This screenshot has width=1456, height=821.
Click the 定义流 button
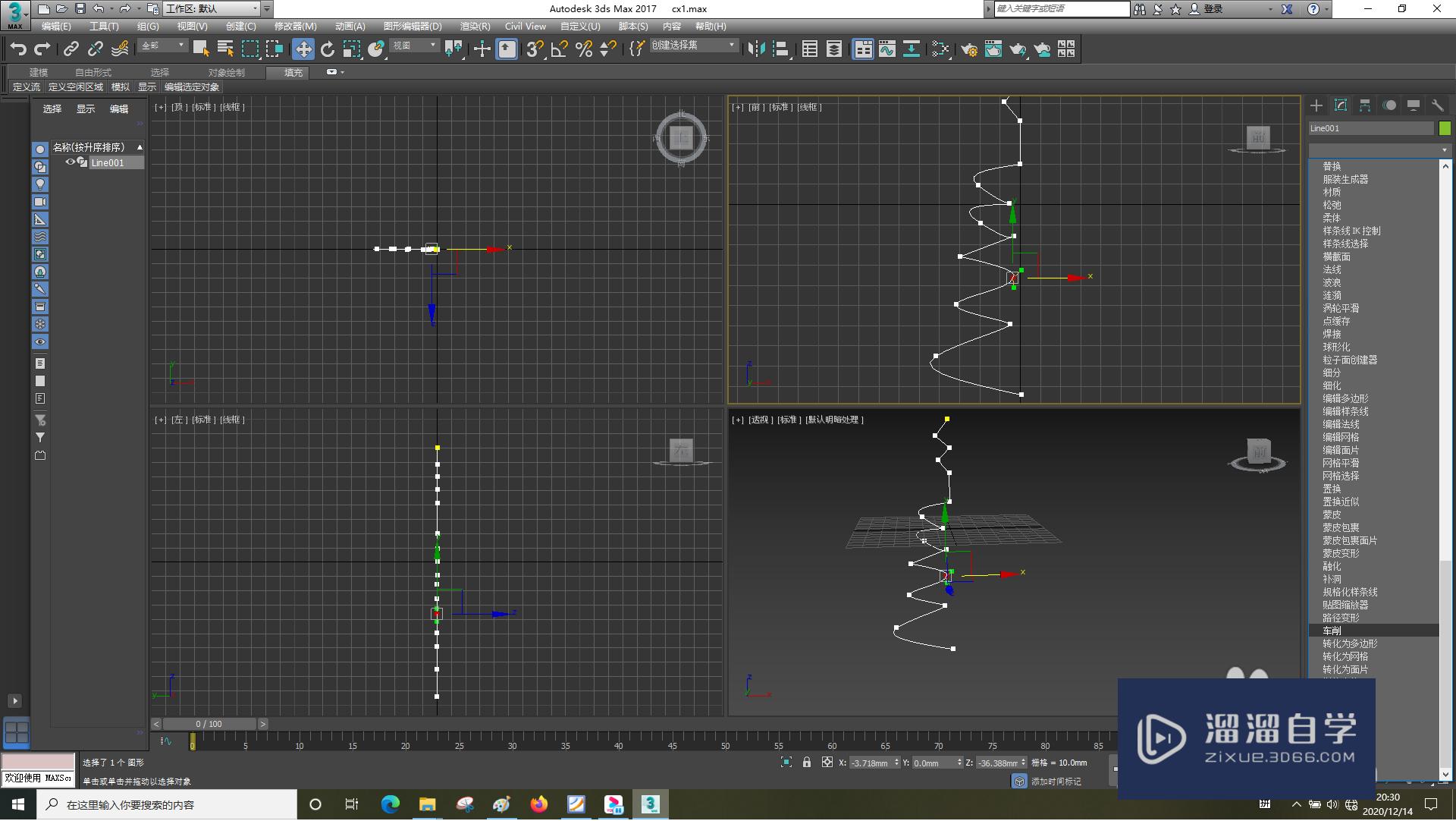(x=27, y=87)
